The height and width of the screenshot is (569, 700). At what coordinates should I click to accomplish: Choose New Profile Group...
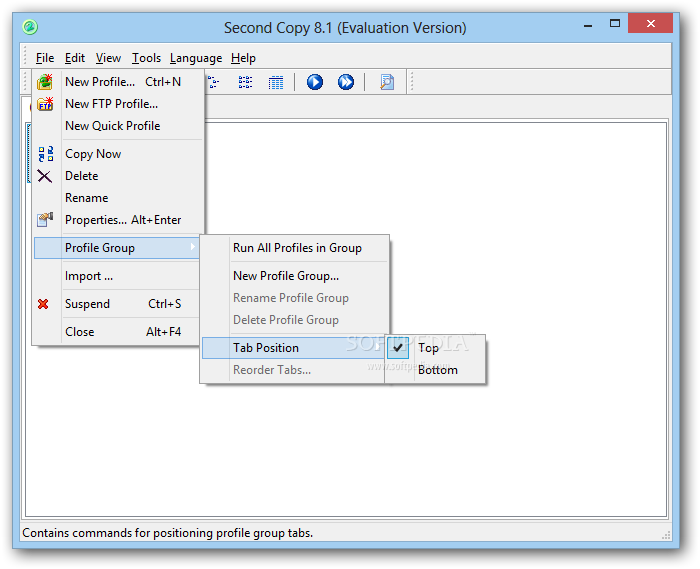pos(295,276)
